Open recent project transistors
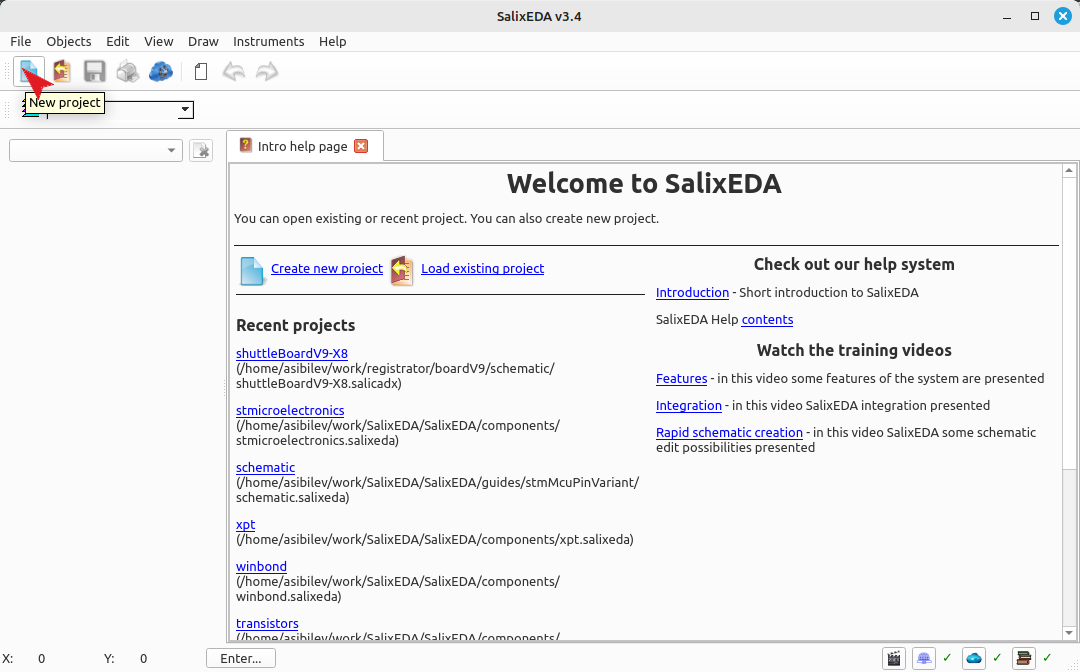1080x672 pixels. 267,624
